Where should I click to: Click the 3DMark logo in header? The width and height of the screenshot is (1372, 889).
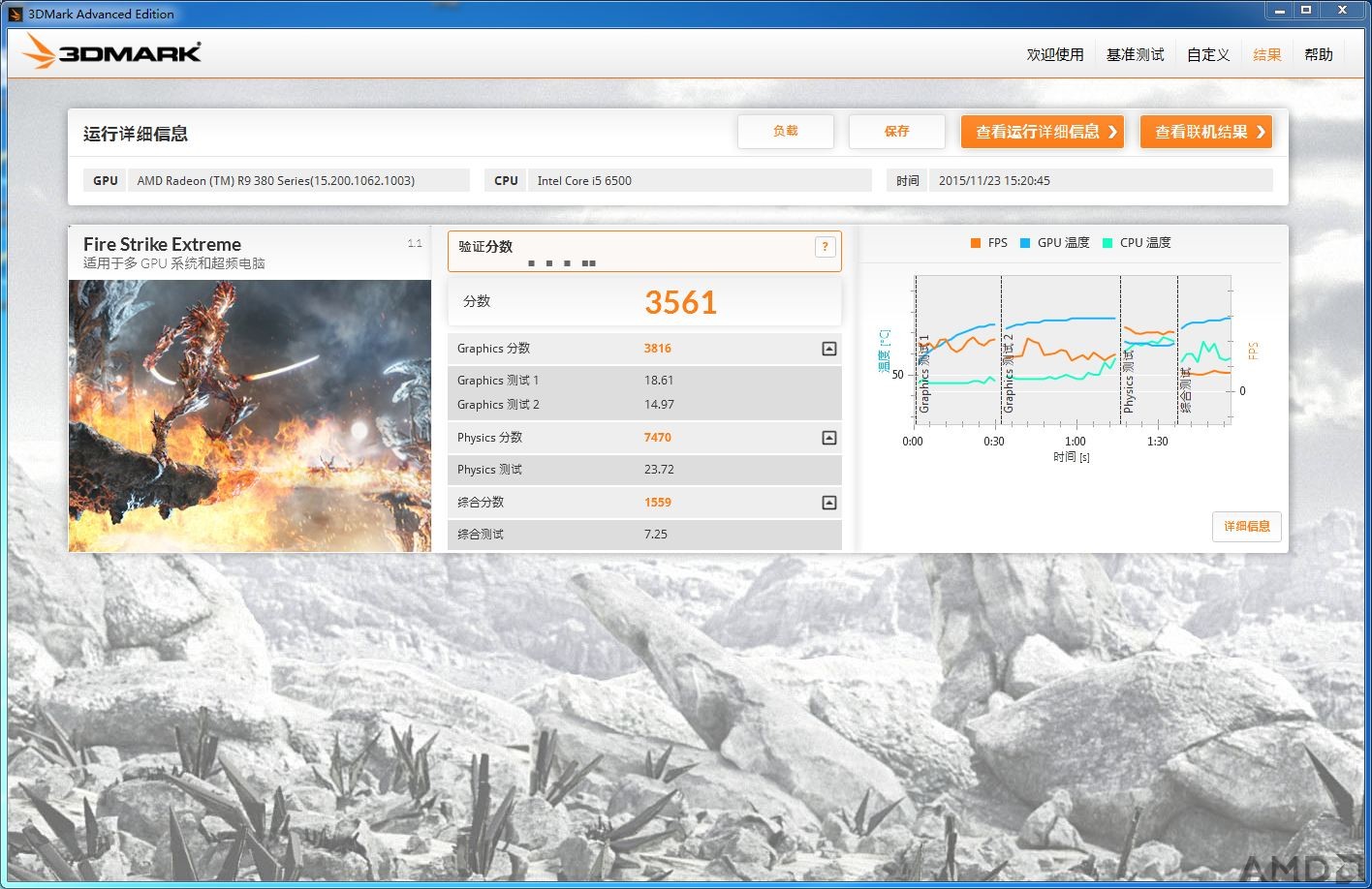coord(111,52)
